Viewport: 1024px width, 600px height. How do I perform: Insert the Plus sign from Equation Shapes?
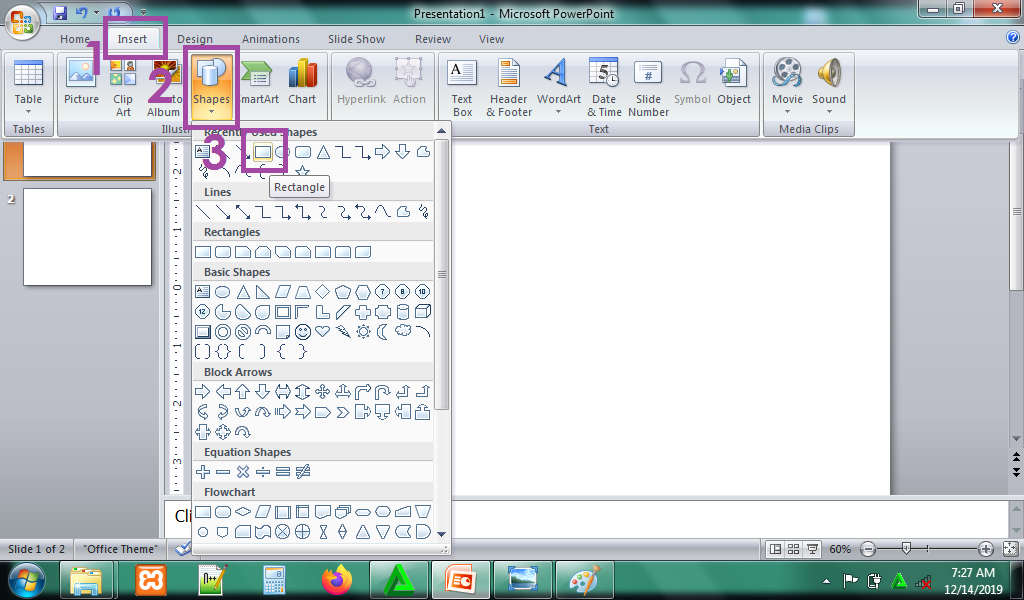click(x=203, y=472)
